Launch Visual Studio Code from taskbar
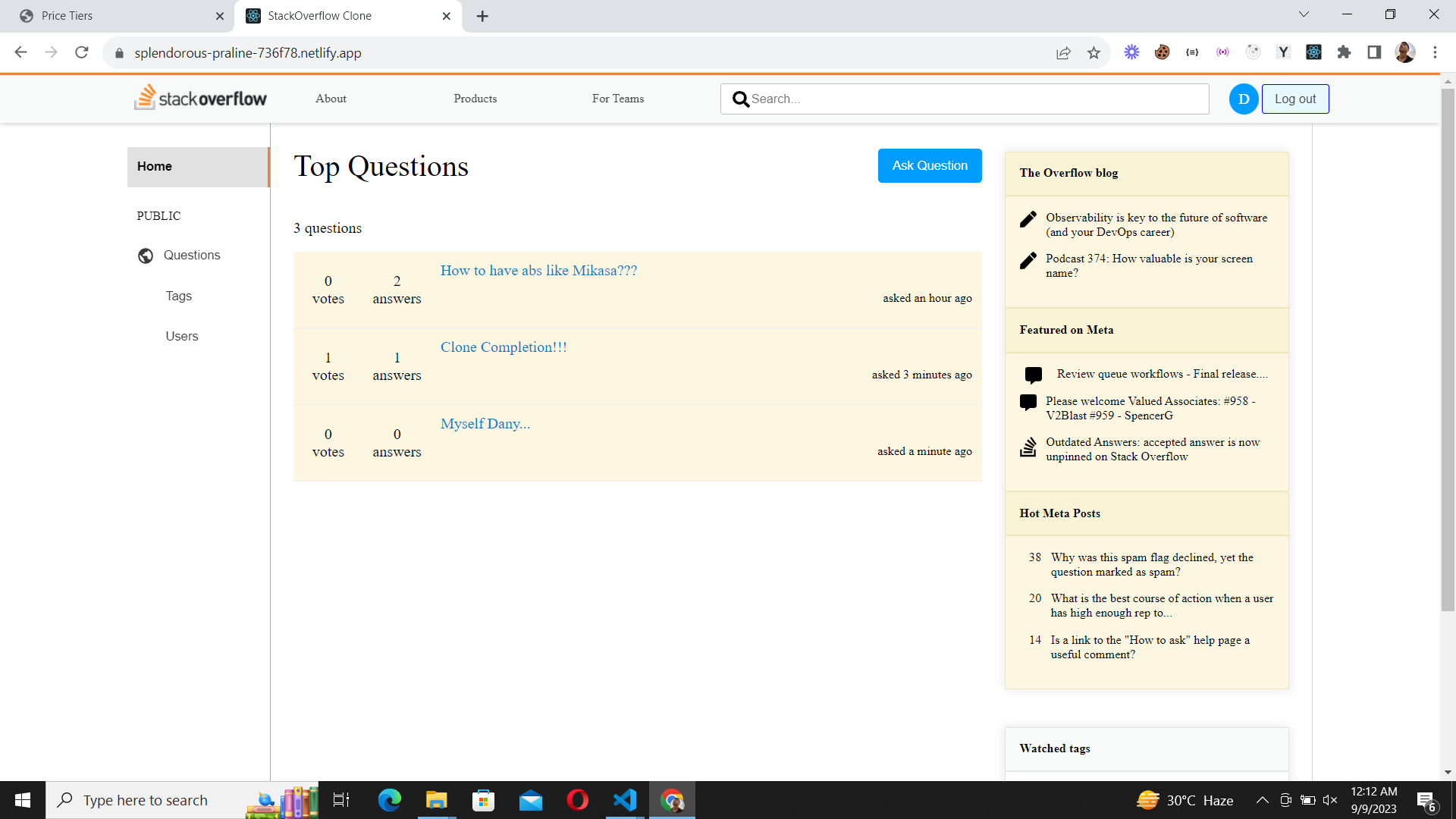This screenshot has height=819, width=1456. 625,800
